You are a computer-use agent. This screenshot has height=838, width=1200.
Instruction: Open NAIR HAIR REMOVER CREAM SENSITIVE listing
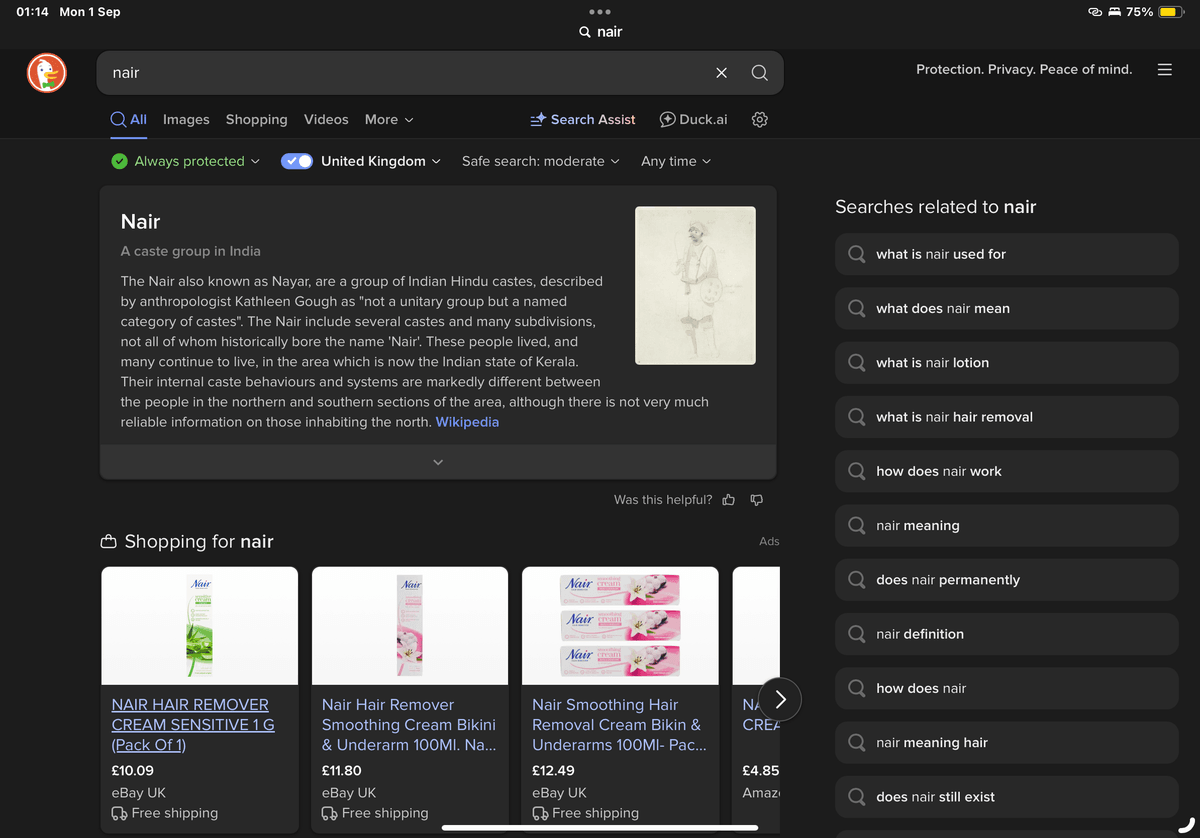click(193, 725)
